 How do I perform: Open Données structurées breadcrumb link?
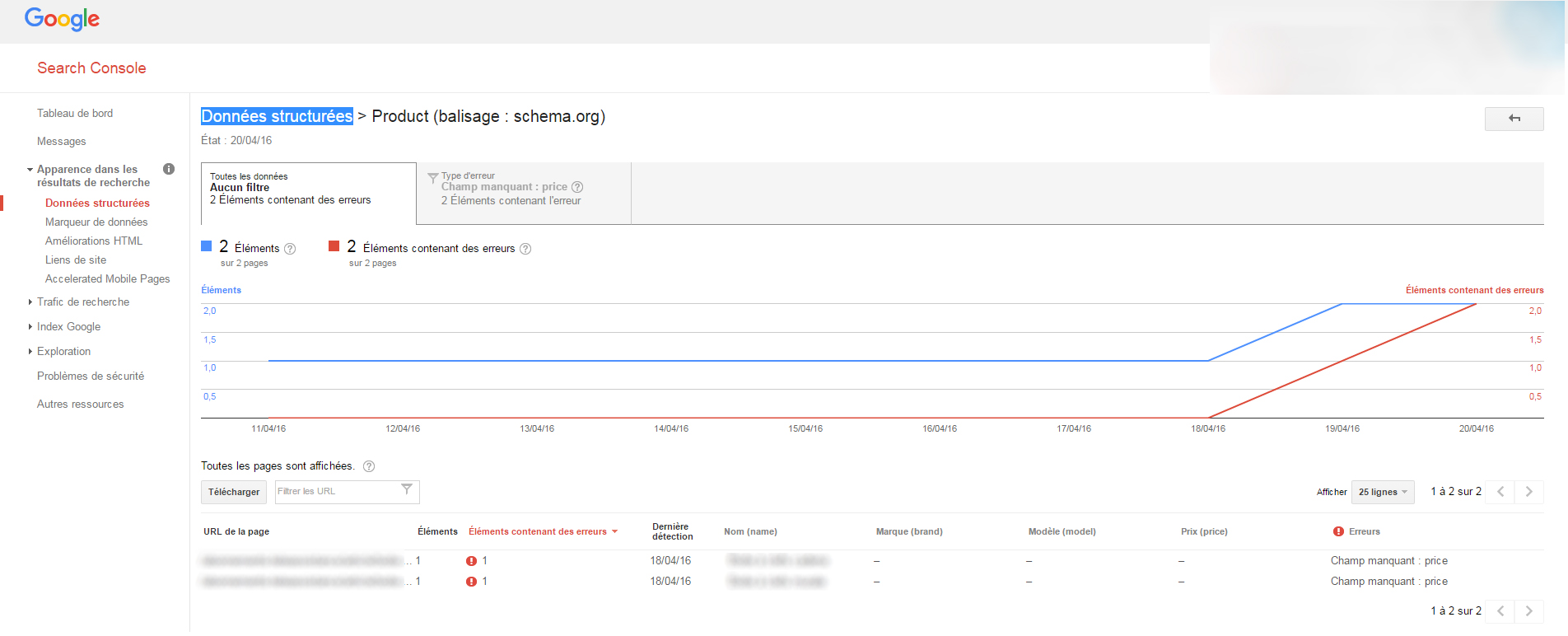point(277,116)
